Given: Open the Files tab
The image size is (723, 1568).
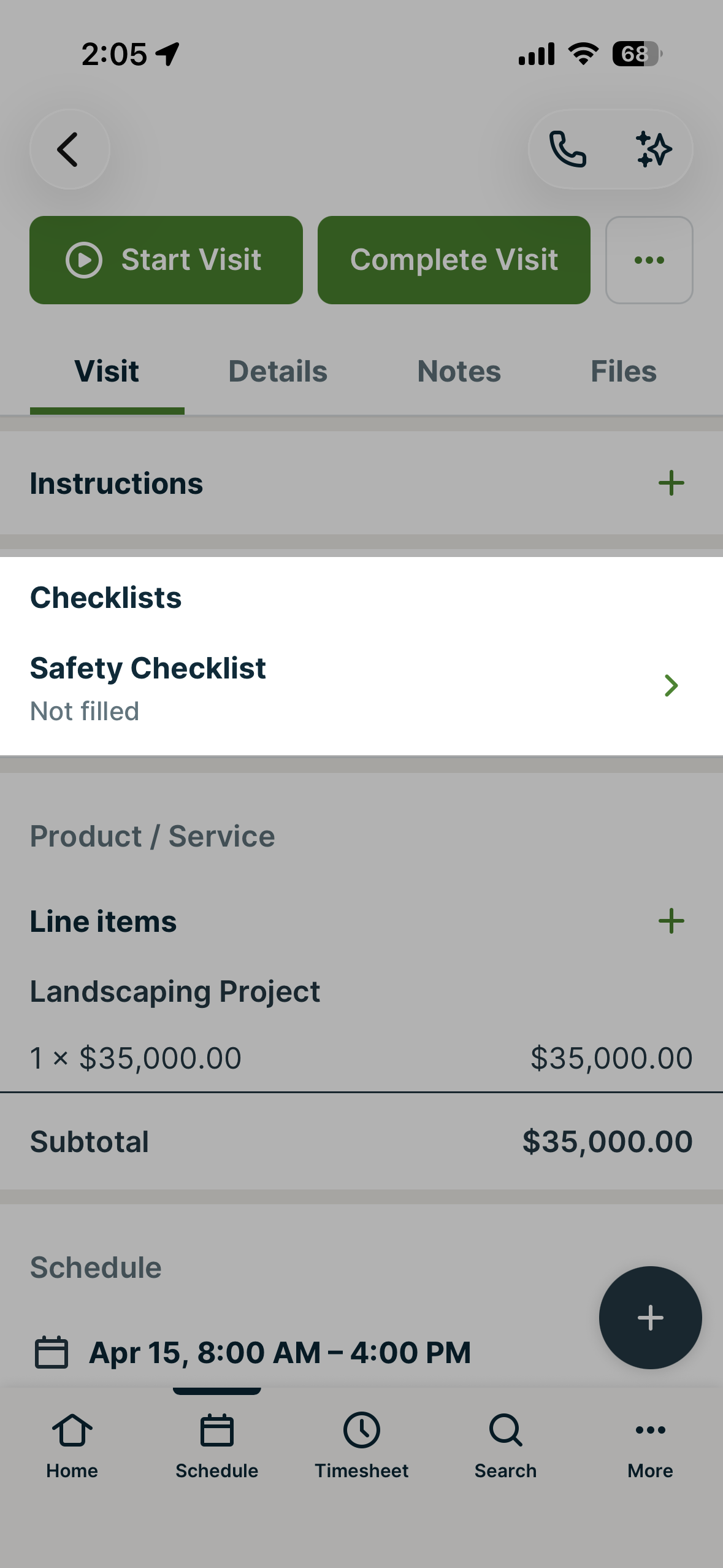Looking at the screenshot, I should [623, 372].
